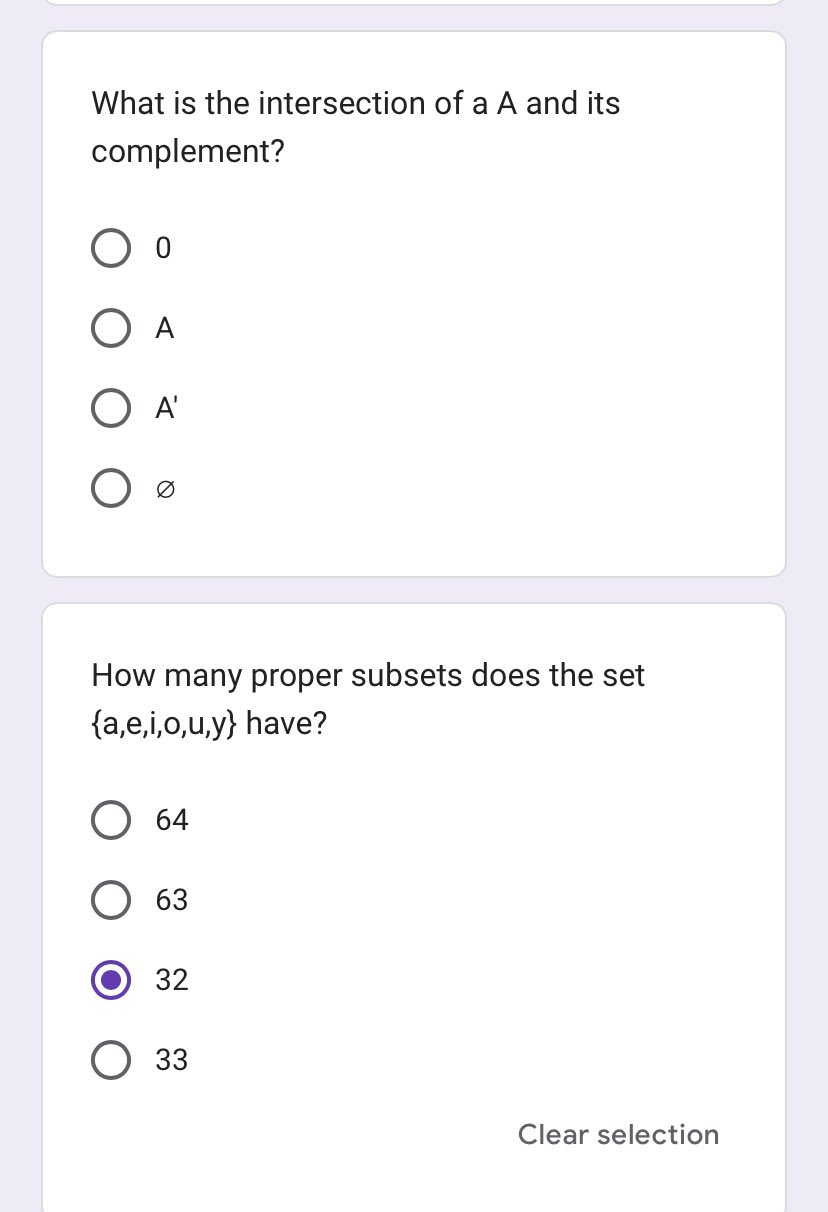
Task: Pick the empty set symbol option
Action: coord(111,488)
